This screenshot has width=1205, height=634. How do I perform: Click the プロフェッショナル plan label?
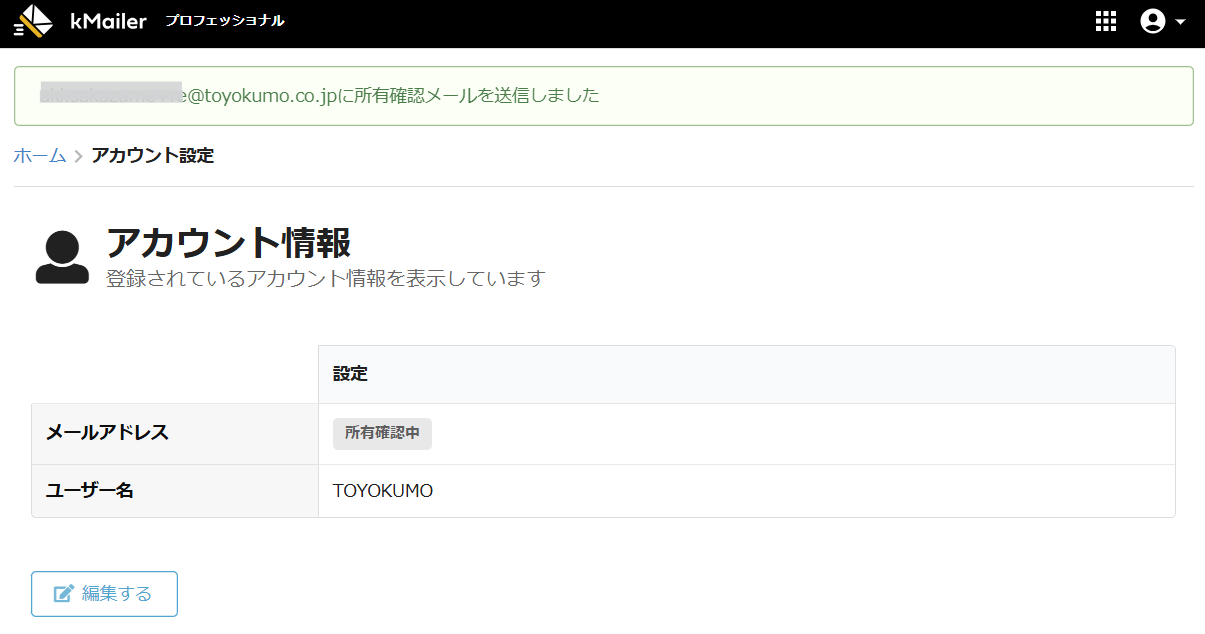225,21
